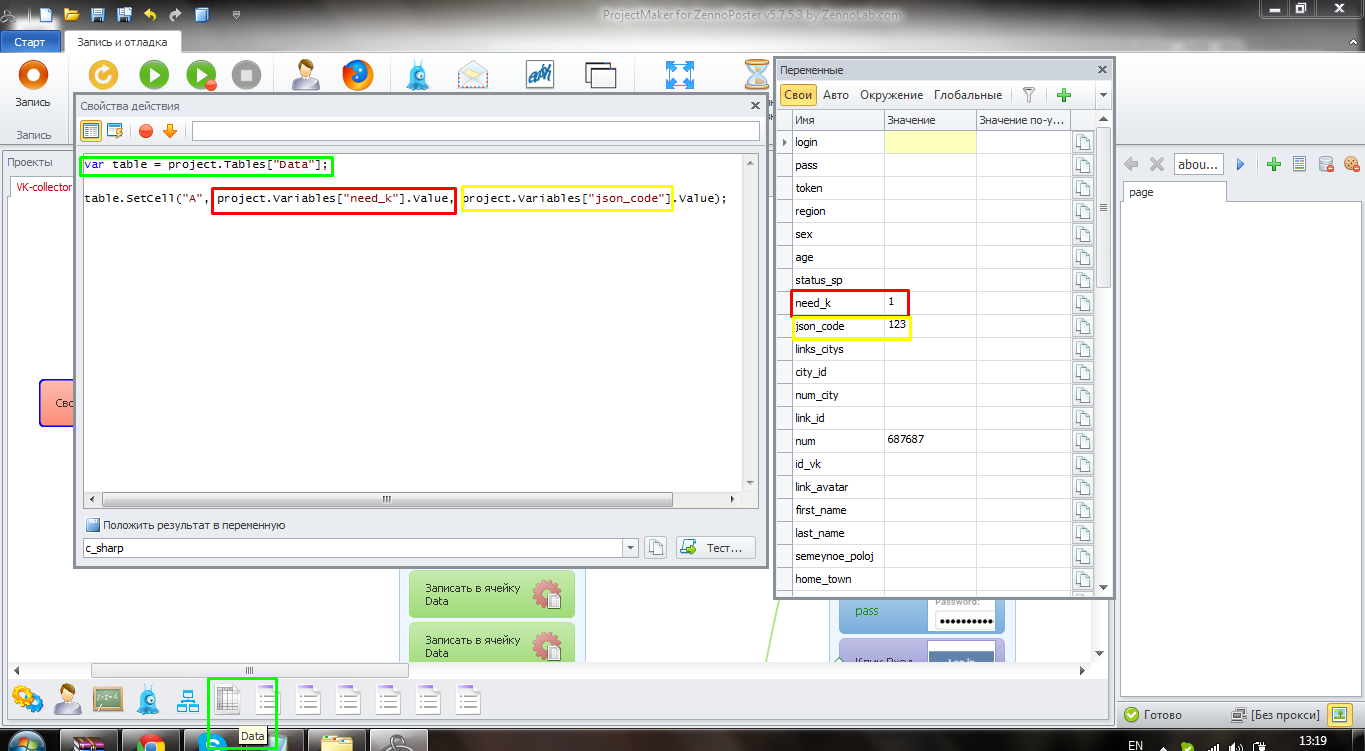Toggle Положить результат в переменную checkbox
1365x751 pixels.
pyautogui.click(x=92, y=525)
